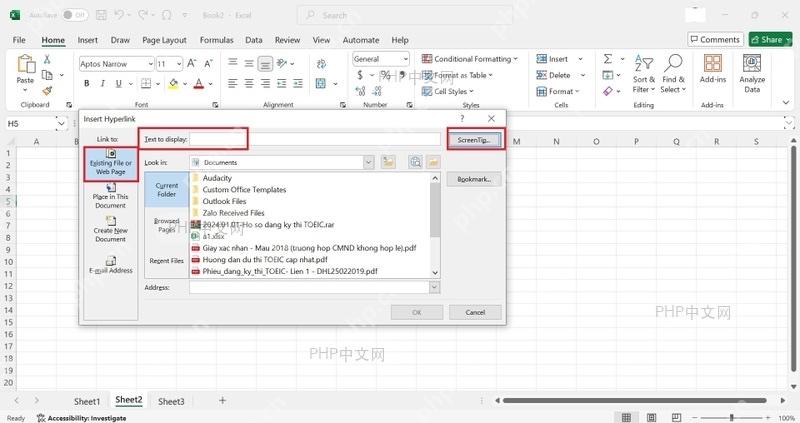Image resolution: width=800 pixels, height=423 pixels.
Task: Click the Orientation text angle icon
Action: point(282,63)
